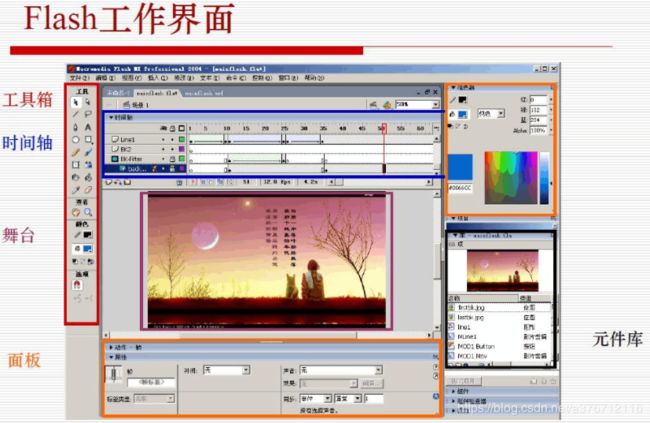The height and width of the screenshot is (423, 650).
Task: Open the sound dropdown in properties
Action: click(378, 370)
